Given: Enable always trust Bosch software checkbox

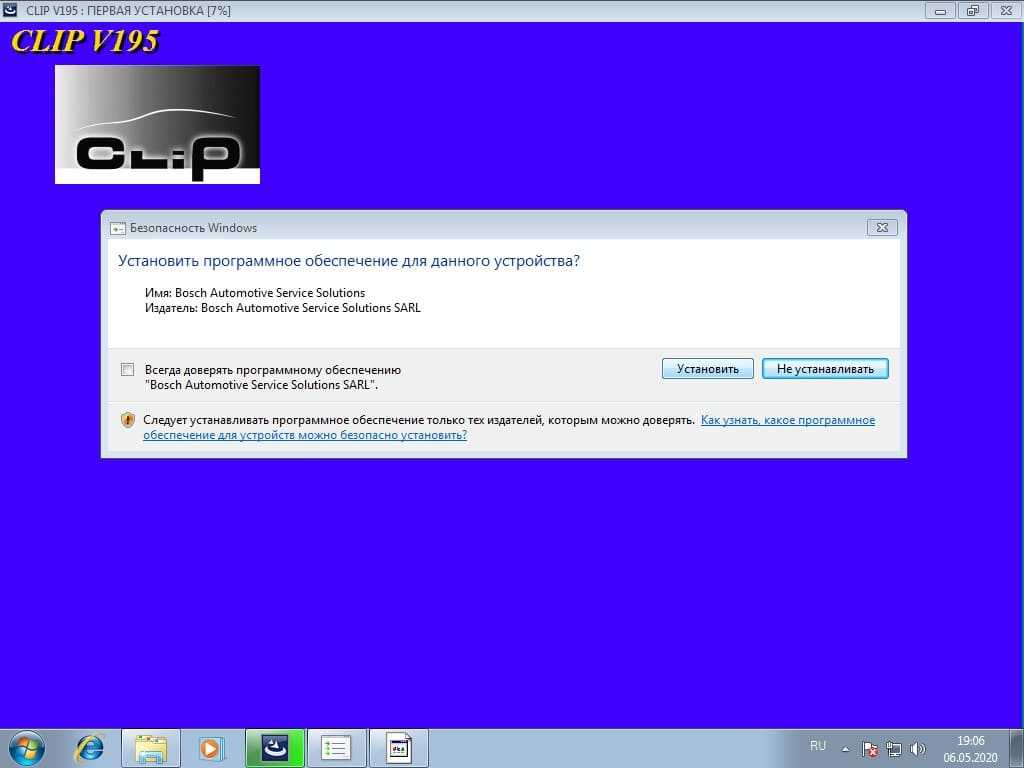Looking at the screenshot, I should 127,369.
